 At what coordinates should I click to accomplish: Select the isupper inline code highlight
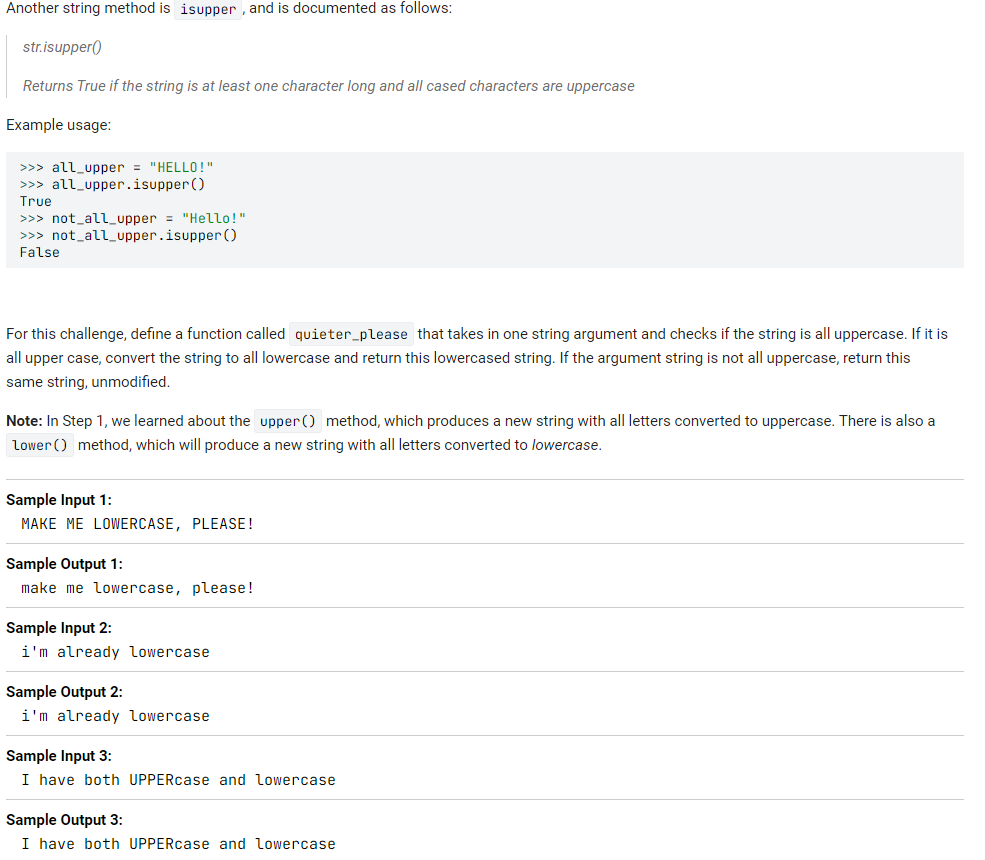207,9
